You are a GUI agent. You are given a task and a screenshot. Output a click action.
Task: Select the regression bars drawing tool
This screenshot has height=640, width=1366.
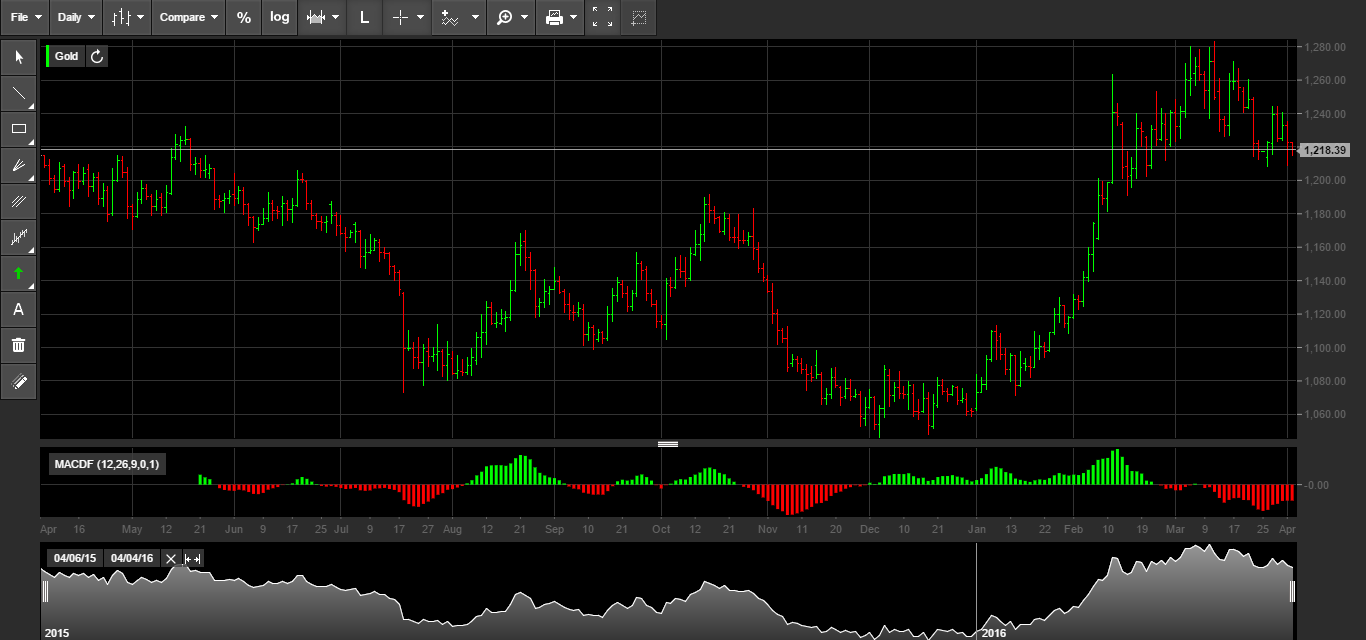click(18, 237)
